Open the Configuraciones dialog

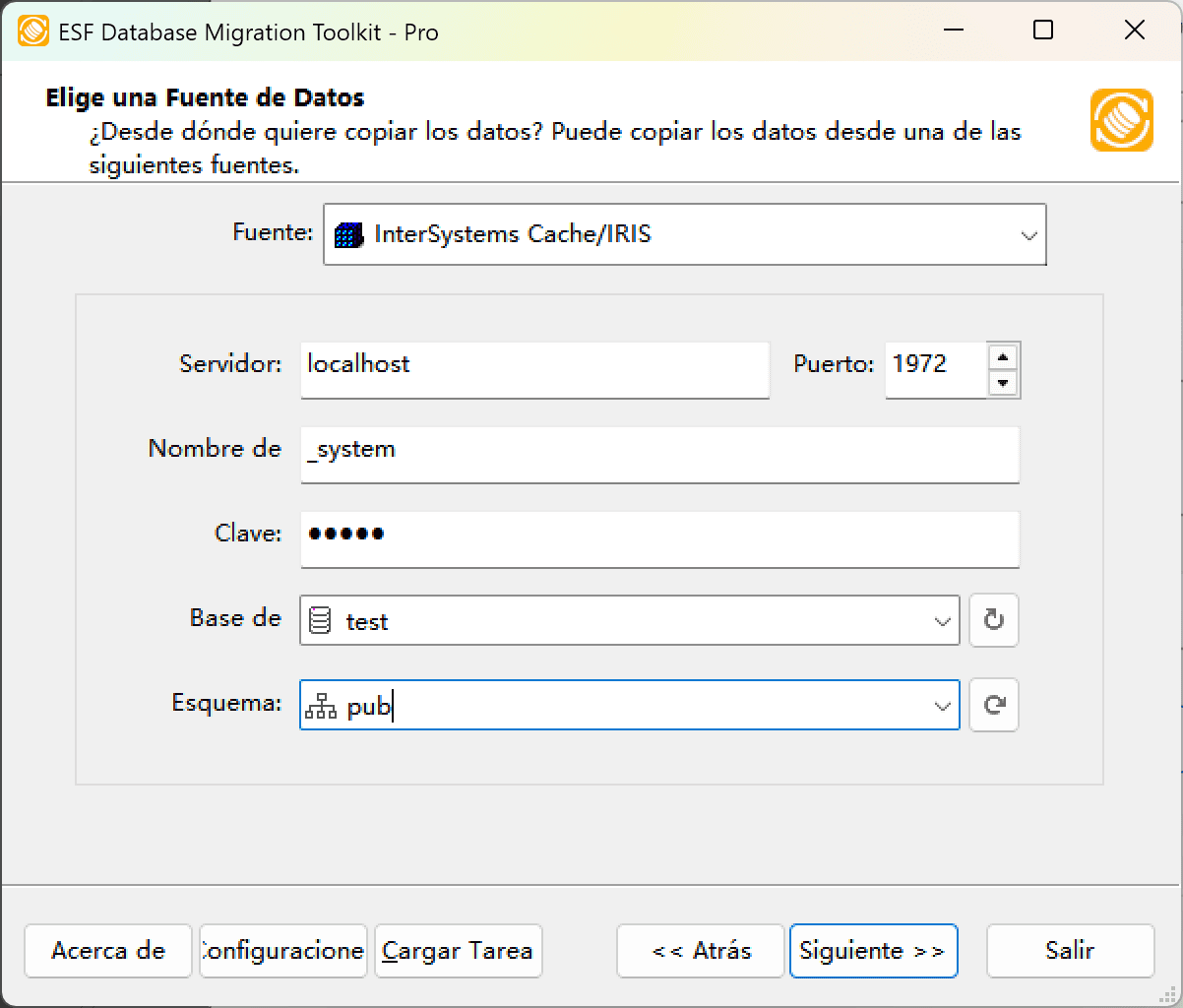pyautogui.click(x=282, y=951)
